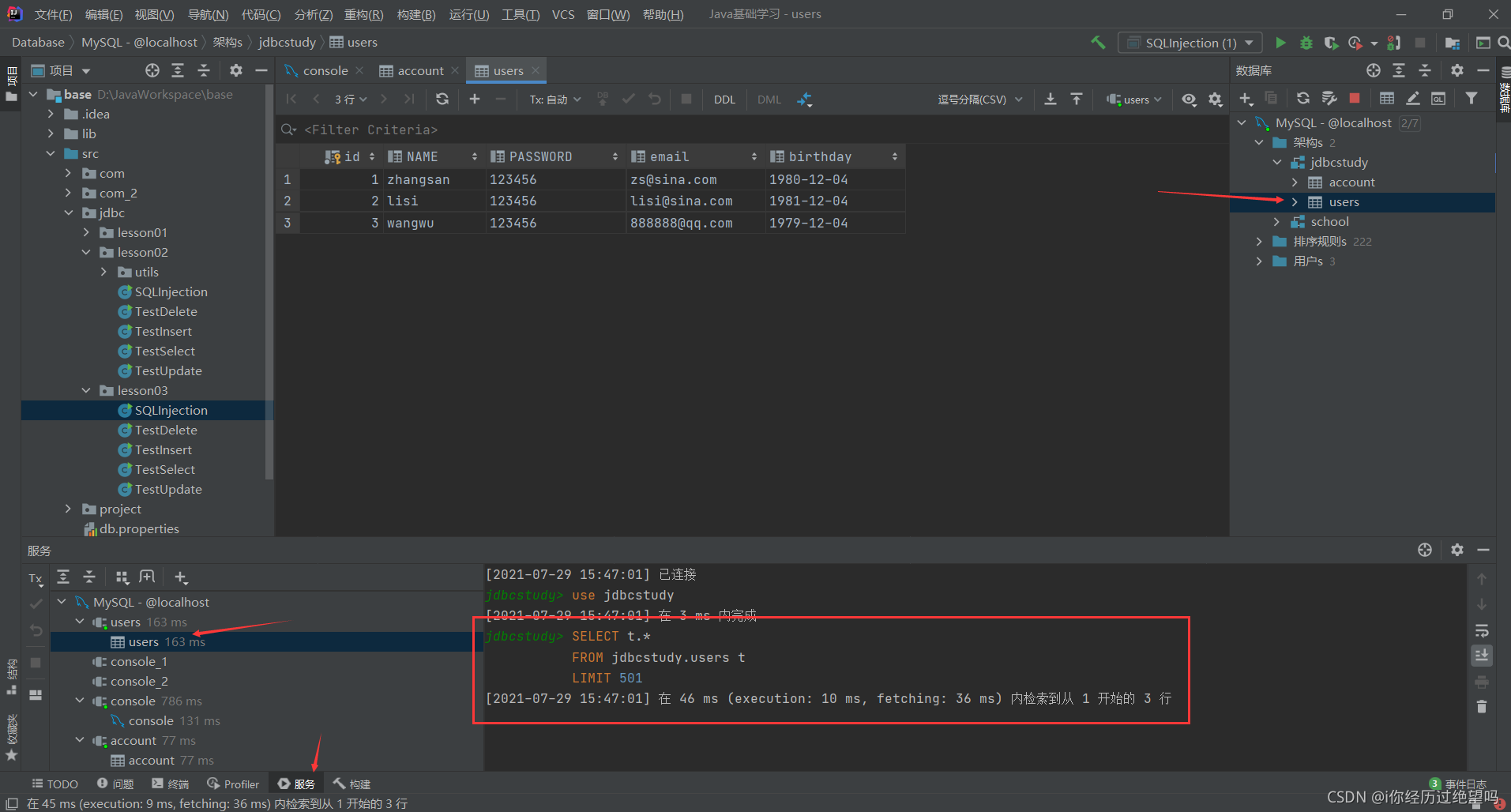Open the 问题 problems tool window
The height and width of the screenshot is (812, 1511).
point(115,784)
